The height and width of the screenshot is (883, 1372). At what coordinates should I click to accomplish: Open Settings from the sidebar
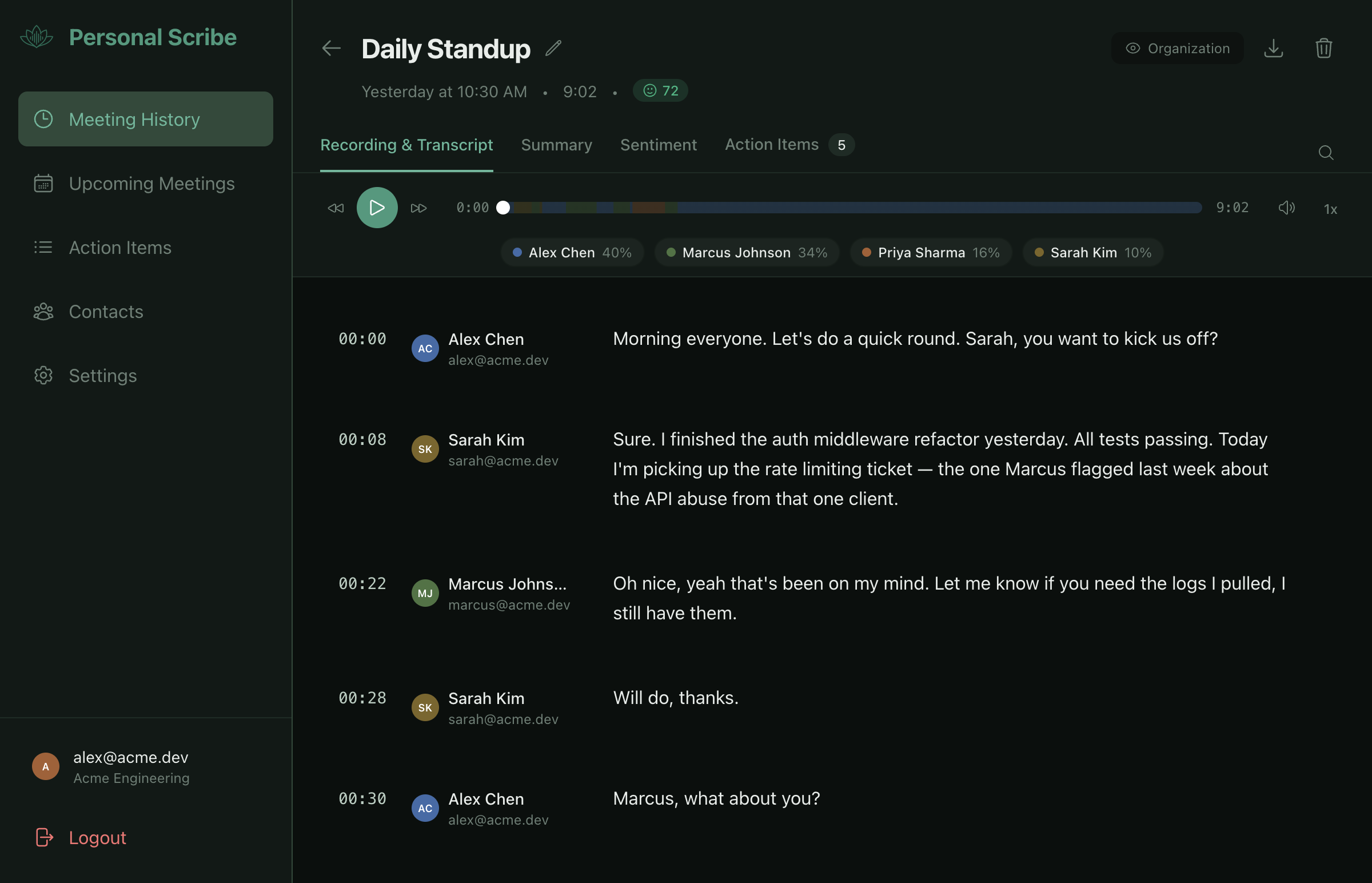click(x=146, y=376)
